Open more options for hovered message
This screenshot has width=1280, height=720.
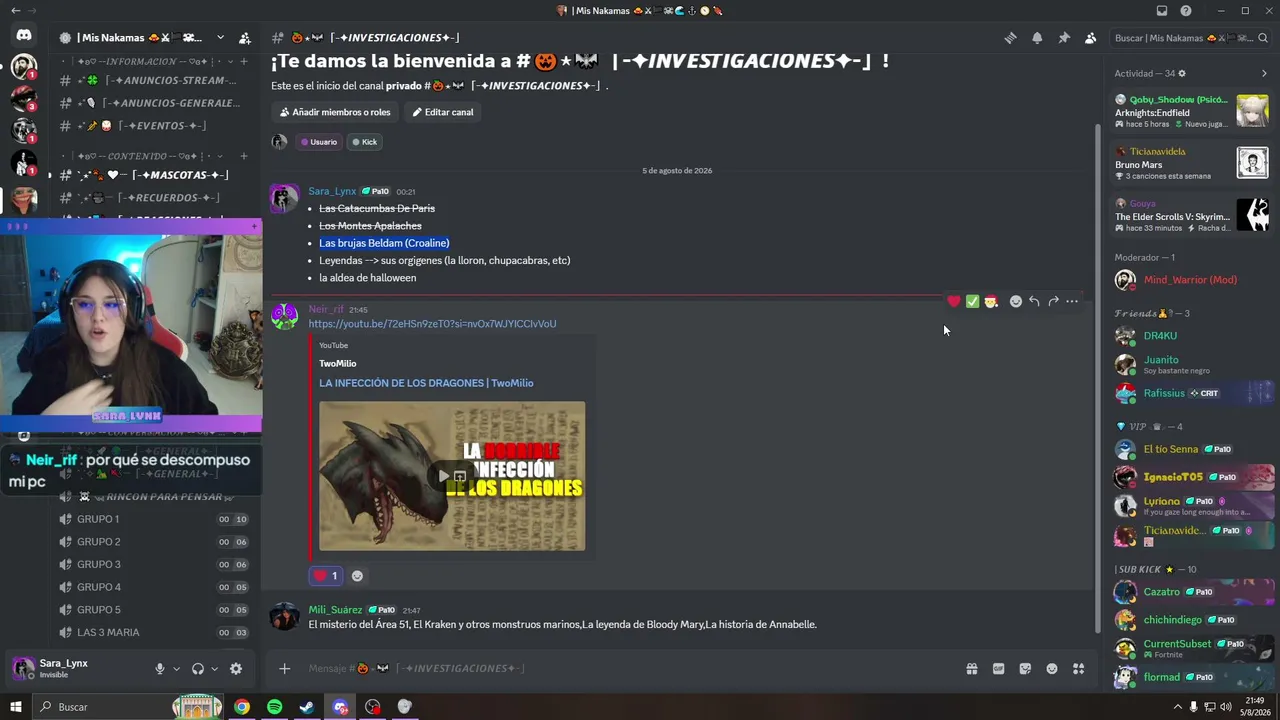coord(1072,301)
